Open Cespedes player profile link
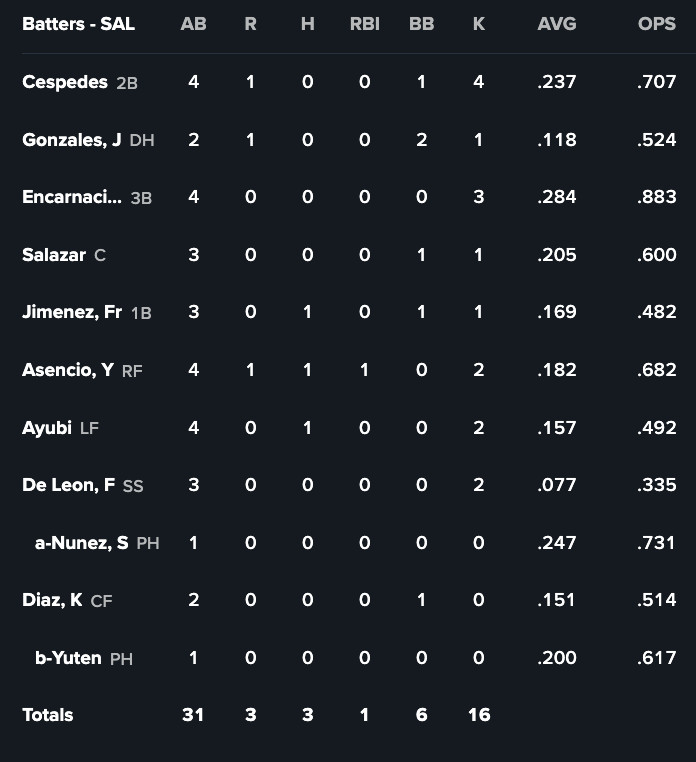 pyautogui.click(x=65, y=82)
